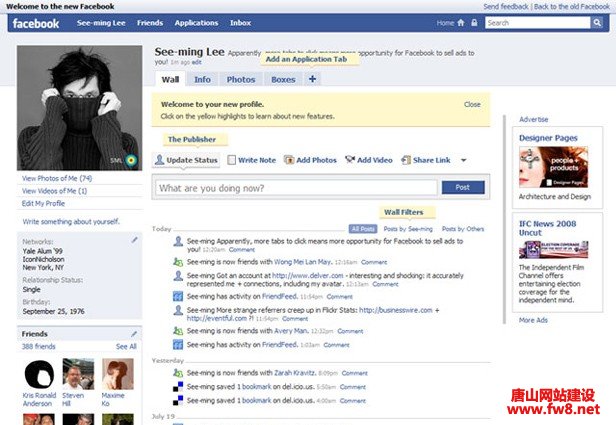616x425 pixels.
Task: Click icon beside Wong Mei Lan May story
Action: click(x=178, y=262)
